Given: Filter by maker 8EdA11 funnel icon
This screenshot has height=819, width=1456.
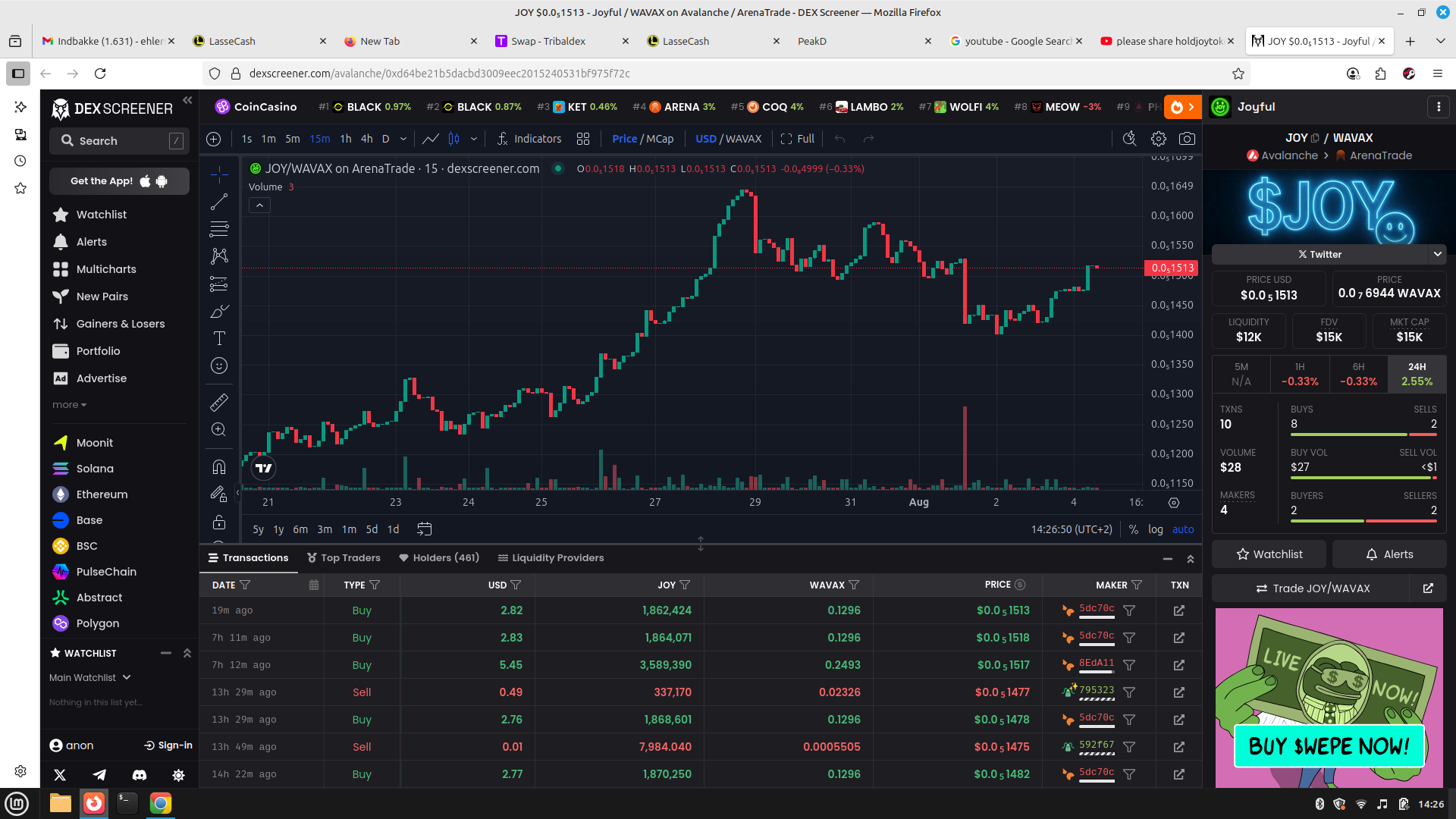Looking at the screenshot, I should [1129, 665].
